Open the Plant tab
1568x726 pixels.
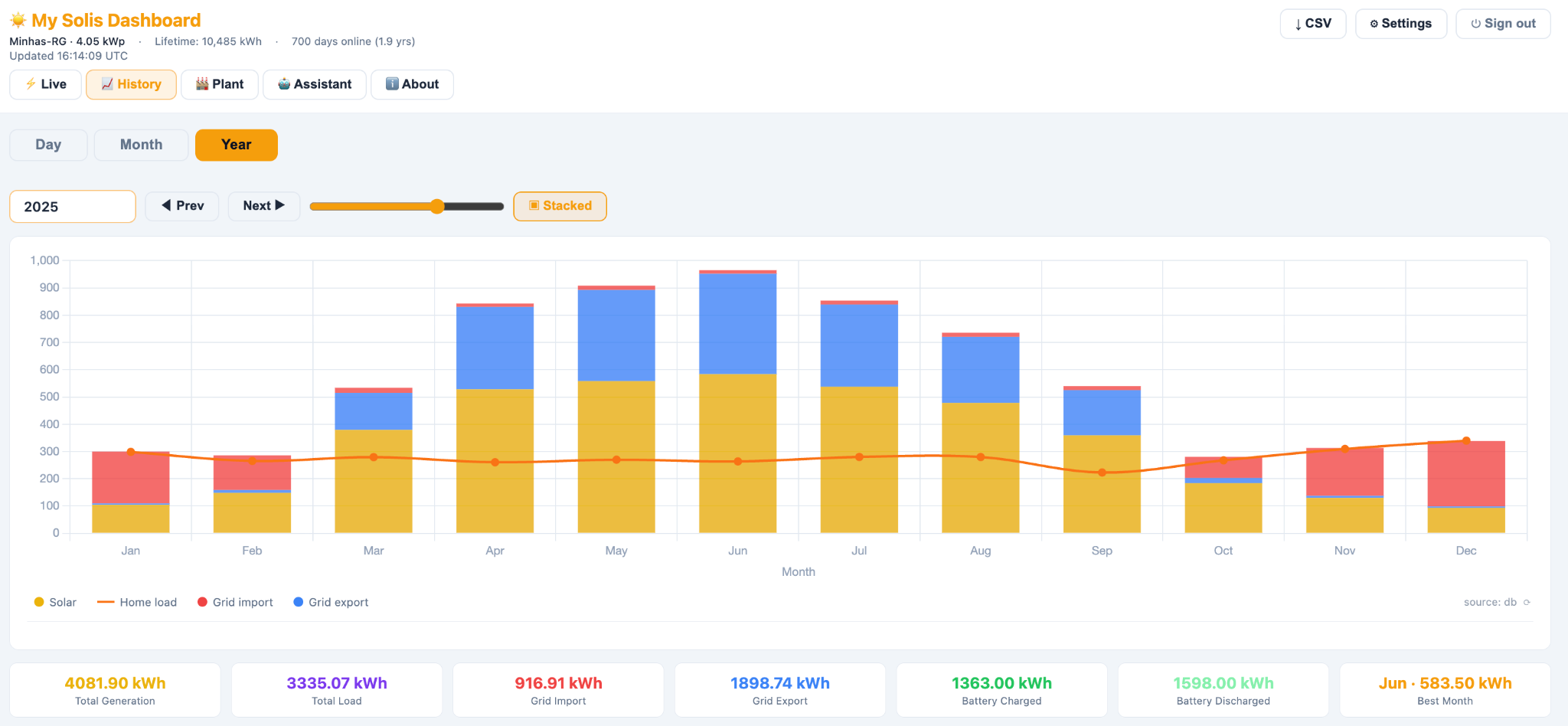pos(219,84)
